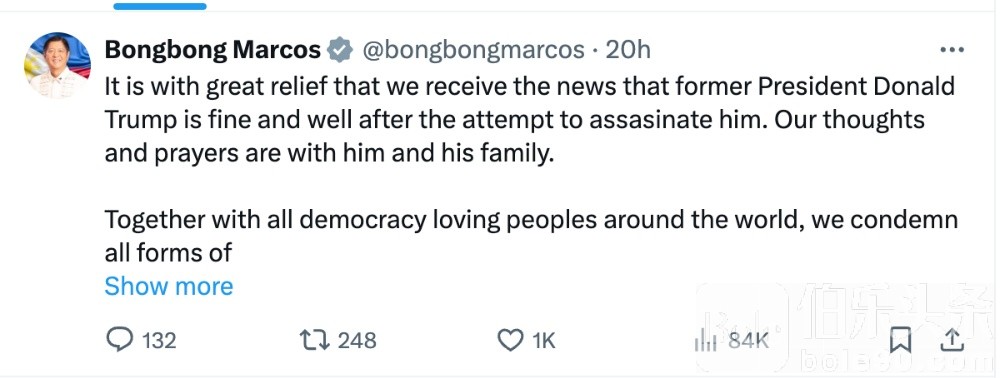Click the Bongbong Marcos display name
The width and height of the screenshot is (1000, 378).
(212, 50)
